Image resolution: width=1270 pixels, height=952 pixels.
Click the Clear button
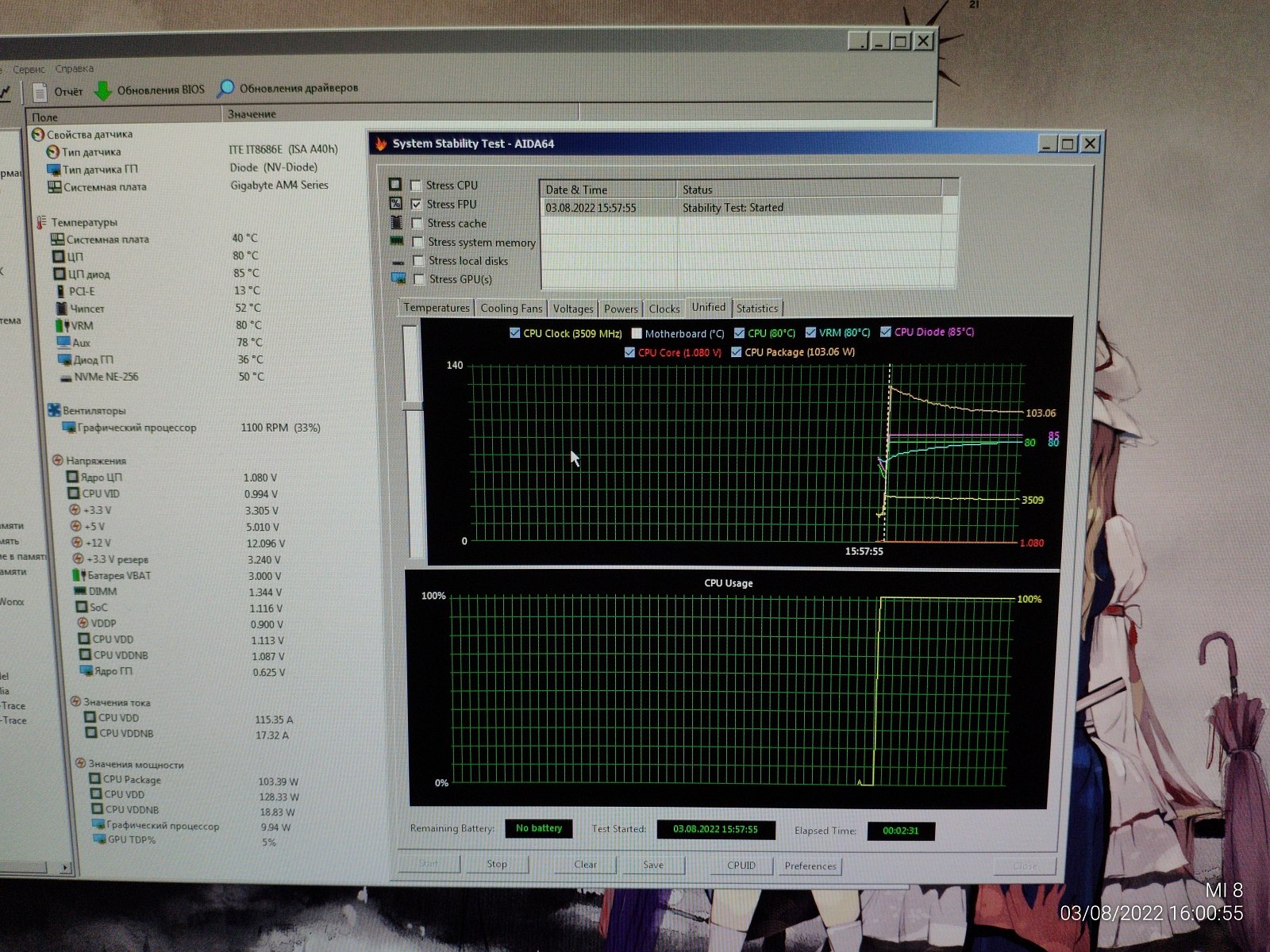586,865
